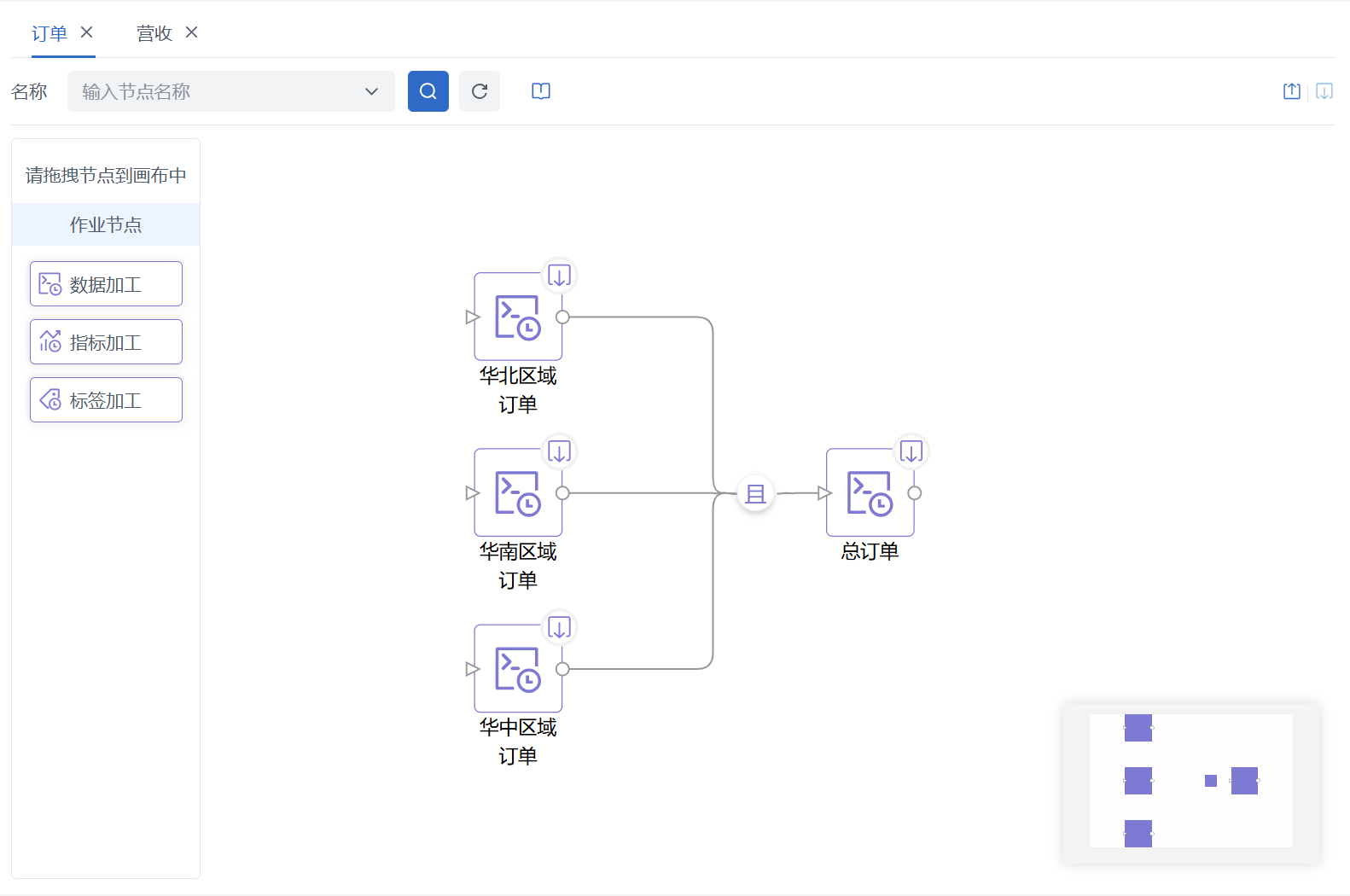Click download badge on 总订单 node
Viewport: 1350px width, 896px height.
point(911,451)
